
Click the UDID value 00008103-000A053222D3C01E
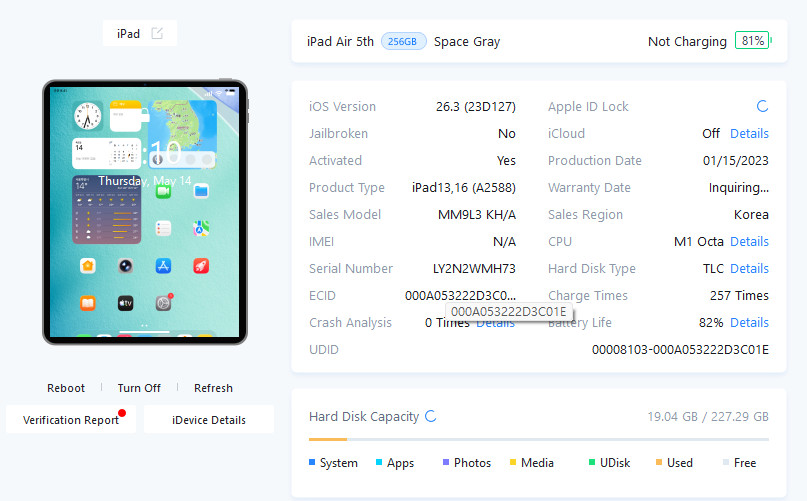pyautogui.click(x=680, y=350)
